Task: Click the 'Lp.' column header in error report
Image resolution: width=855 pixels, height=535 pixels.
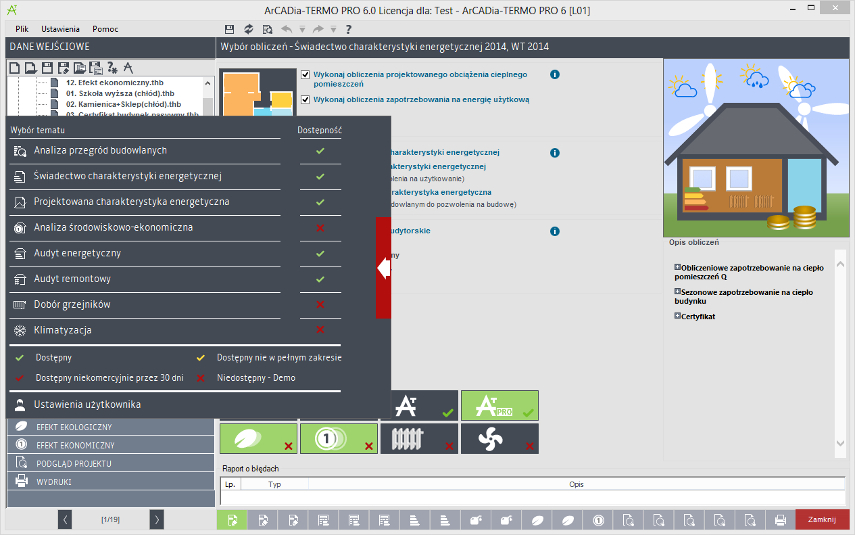Action: click(230, 484)
